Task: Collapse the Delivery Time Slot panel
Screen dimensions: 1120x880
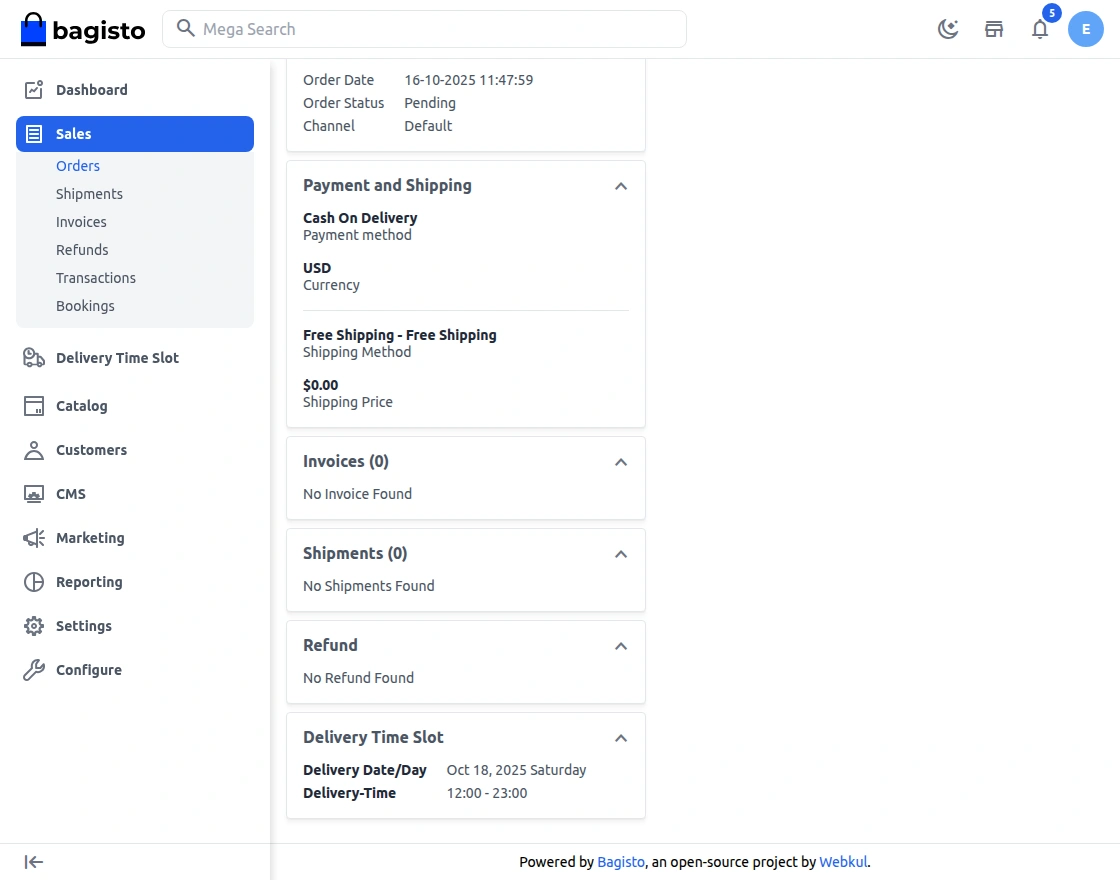Action: coord(621,738)
